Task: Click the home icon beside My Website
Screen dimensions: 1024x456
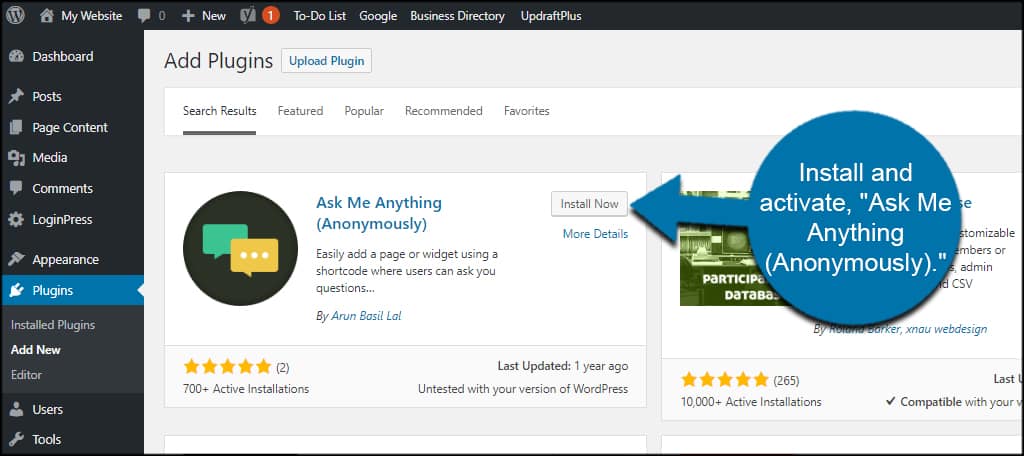Action: (46, 16)
